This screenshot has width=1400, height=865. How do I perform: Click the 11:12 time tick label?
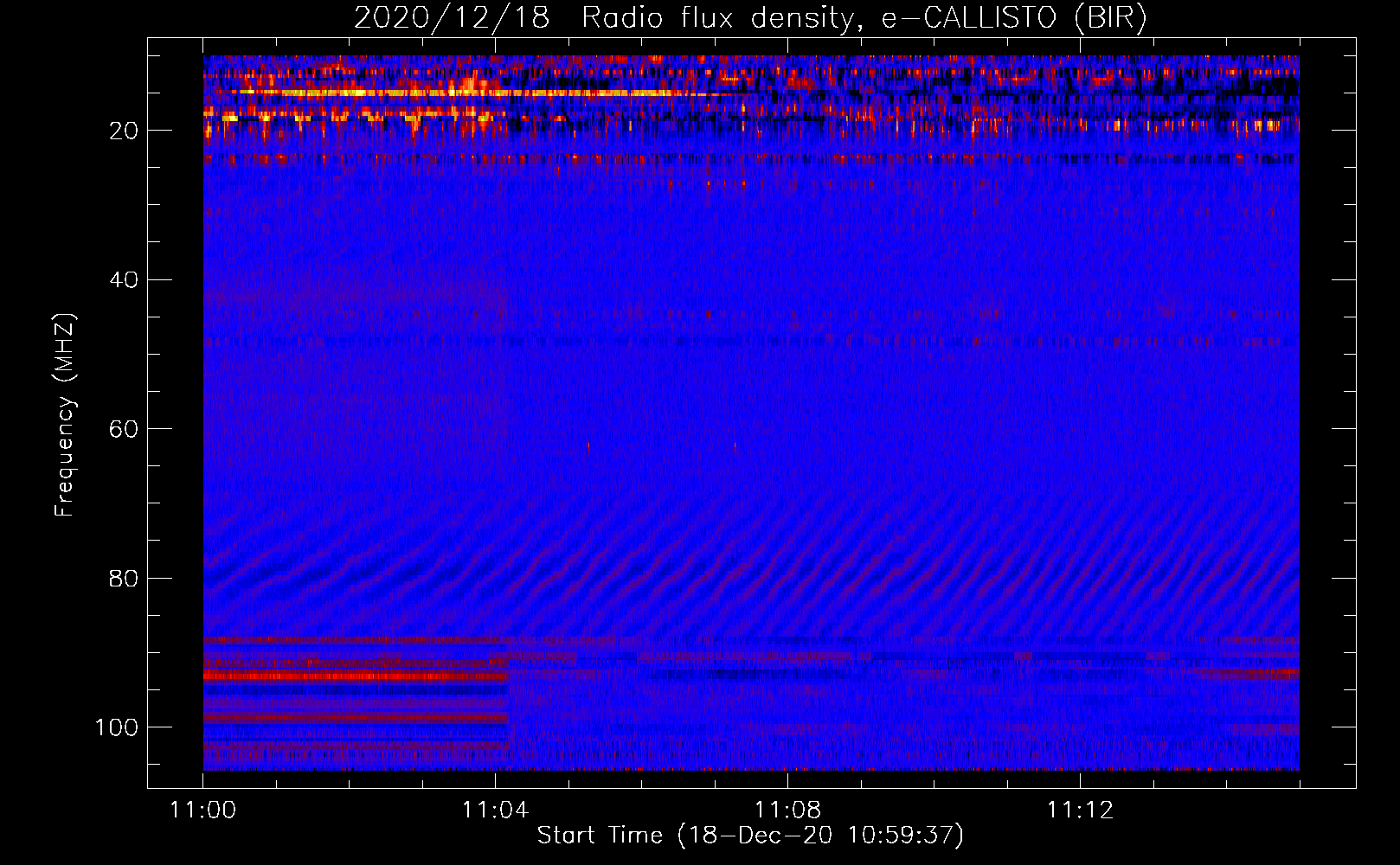point(1080,811)
